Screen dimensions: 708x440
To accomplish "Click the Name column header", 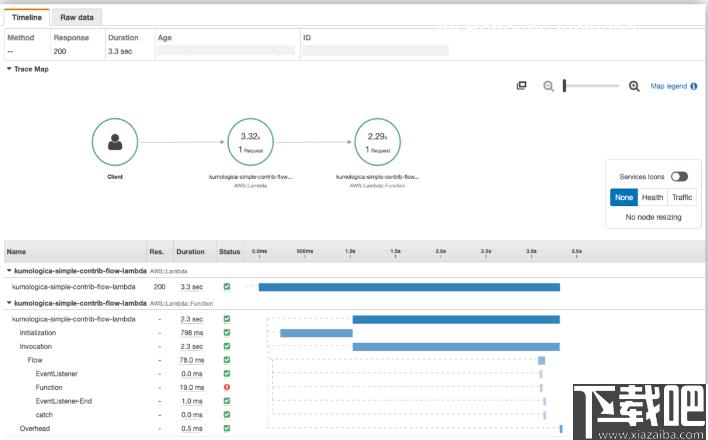I will [x=16, y=252].
